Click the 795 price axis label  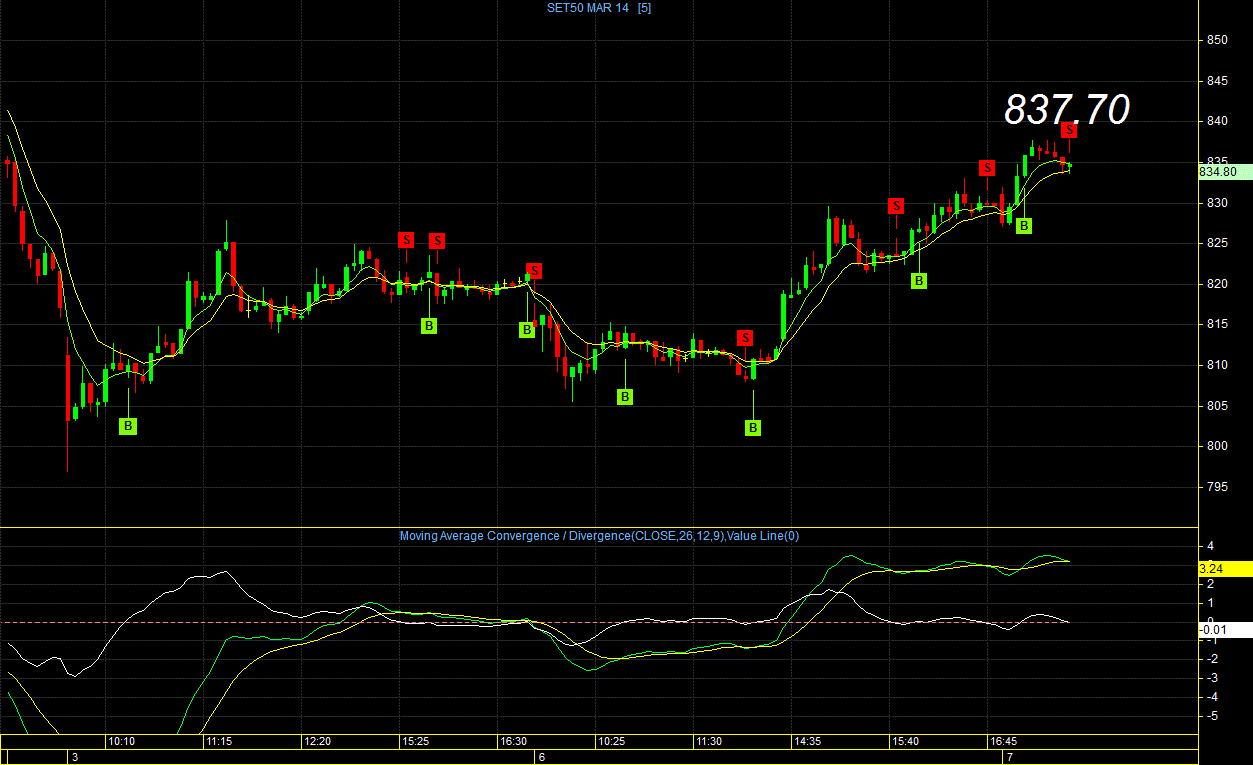tap(1217, 487)
